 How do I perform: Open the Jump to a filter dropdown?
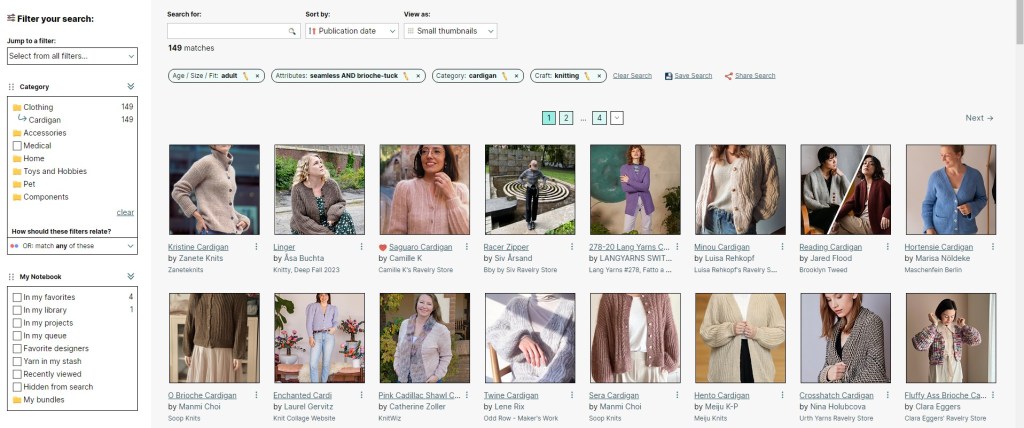coord(72,56)
